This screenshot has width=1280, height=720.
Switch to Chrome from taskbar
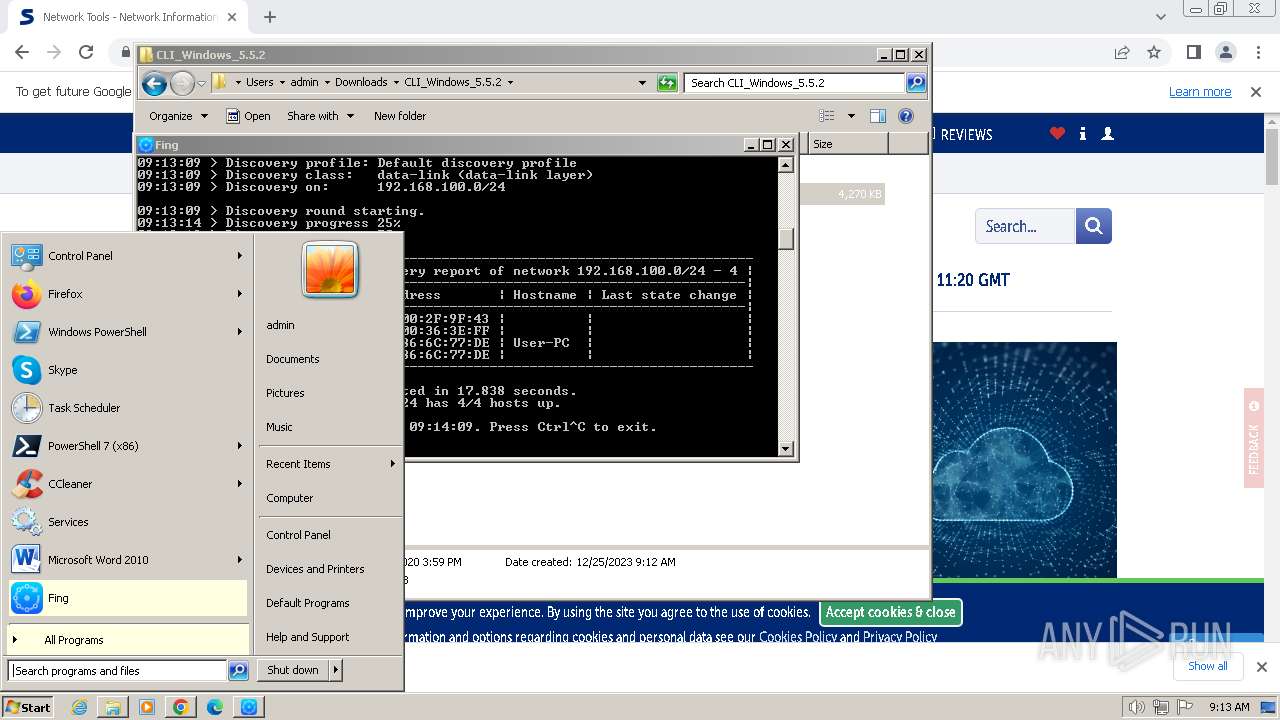click(180, 707)
